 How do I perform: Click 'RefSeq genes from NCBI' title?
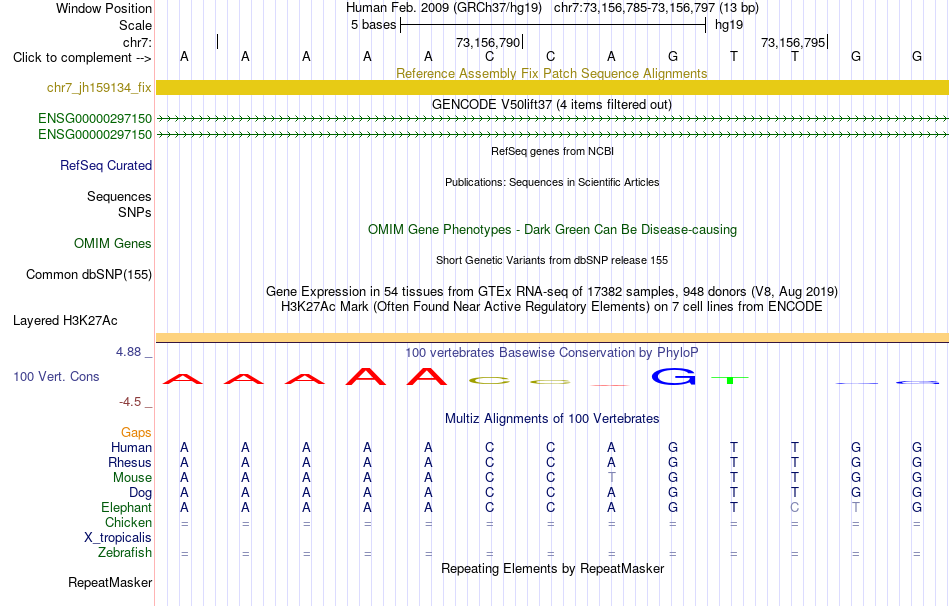click(x=552, y=151)
